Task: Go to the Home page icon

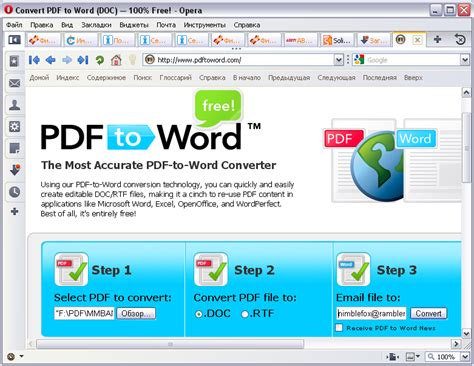Action: pos(116,60)
